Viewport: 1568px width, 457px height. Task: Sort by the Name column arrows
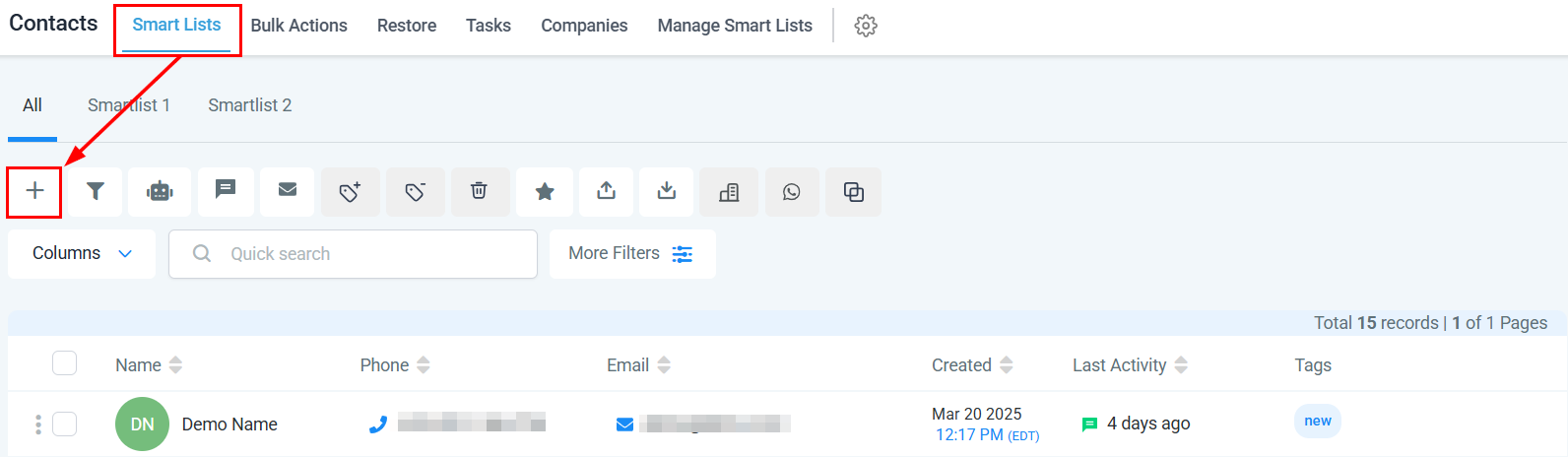coord(175,365)
